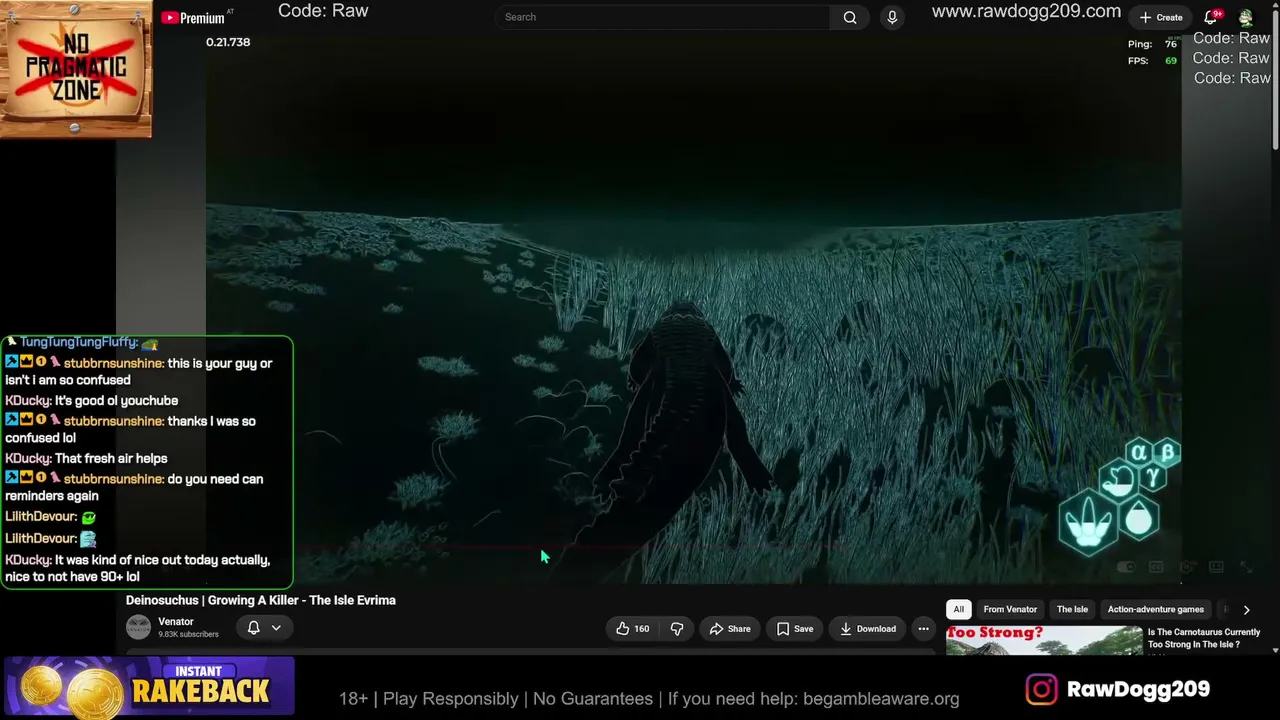Click the scrollbar down arrow
1280x720 pixels.
click(1275, 650)
